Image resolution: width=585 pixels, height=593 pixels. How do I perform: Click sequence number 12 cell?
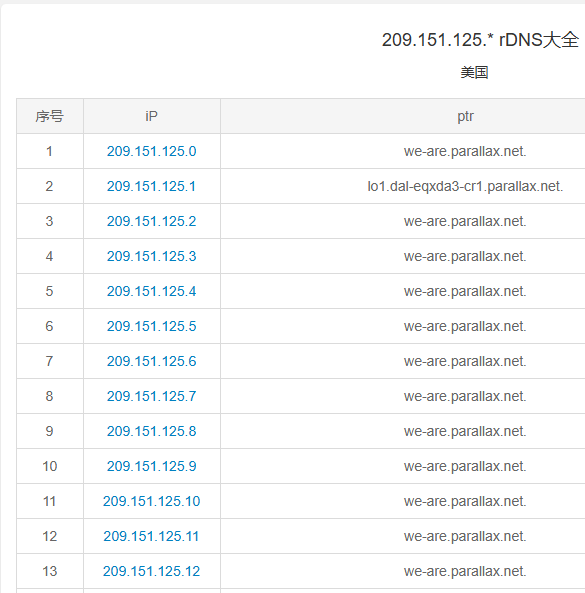pos(50,536)
